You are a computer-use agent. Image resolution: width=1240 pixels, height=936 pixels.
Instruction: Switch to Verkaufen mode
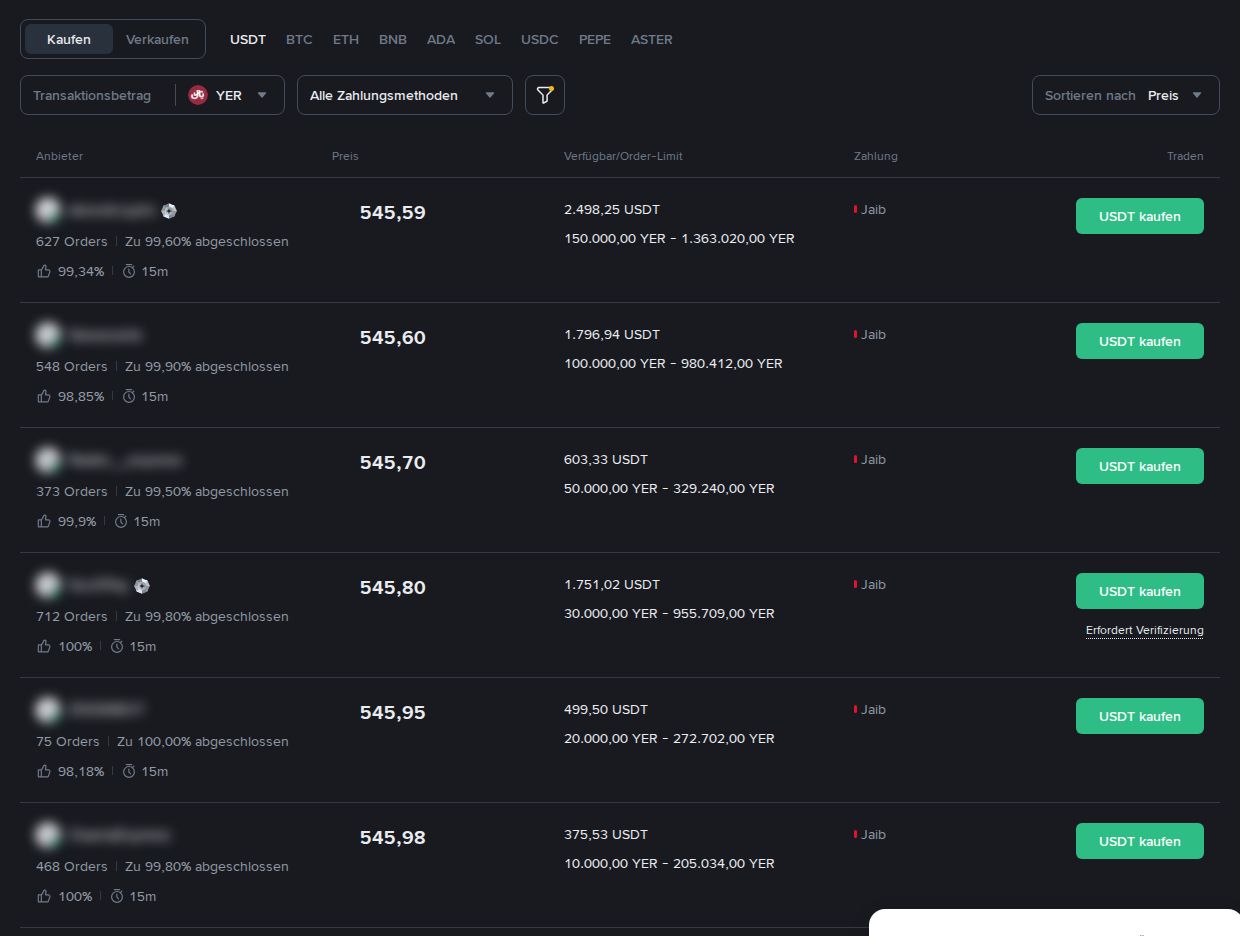click(157, 39)
